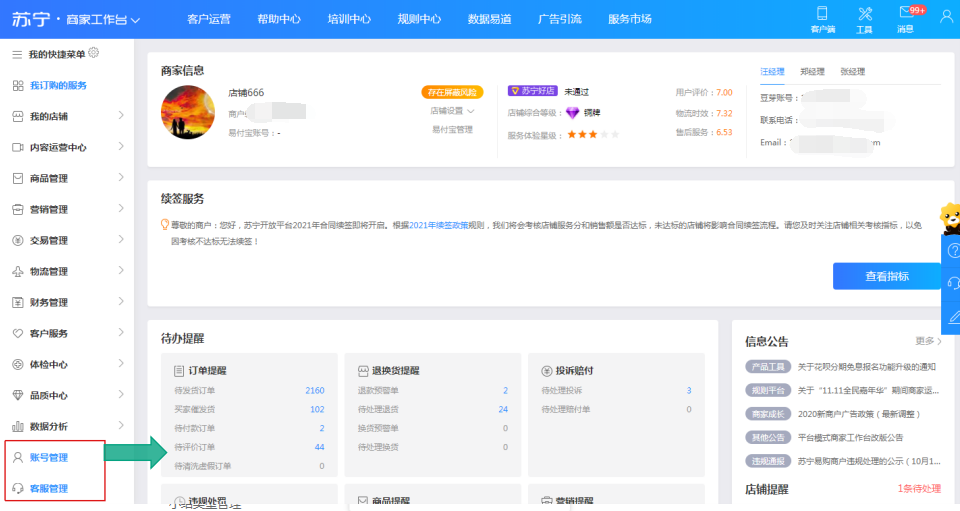Expand the 营销管理 submenu arrow
This screenshot has height=511, width=960.
click(x=121, y=208)
